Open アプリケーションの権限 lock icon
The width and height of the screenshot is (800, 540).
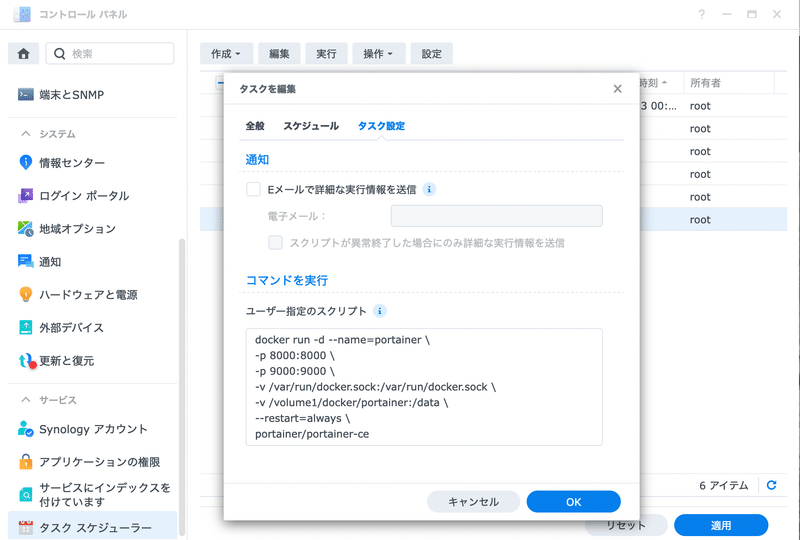tap(26, 461)
